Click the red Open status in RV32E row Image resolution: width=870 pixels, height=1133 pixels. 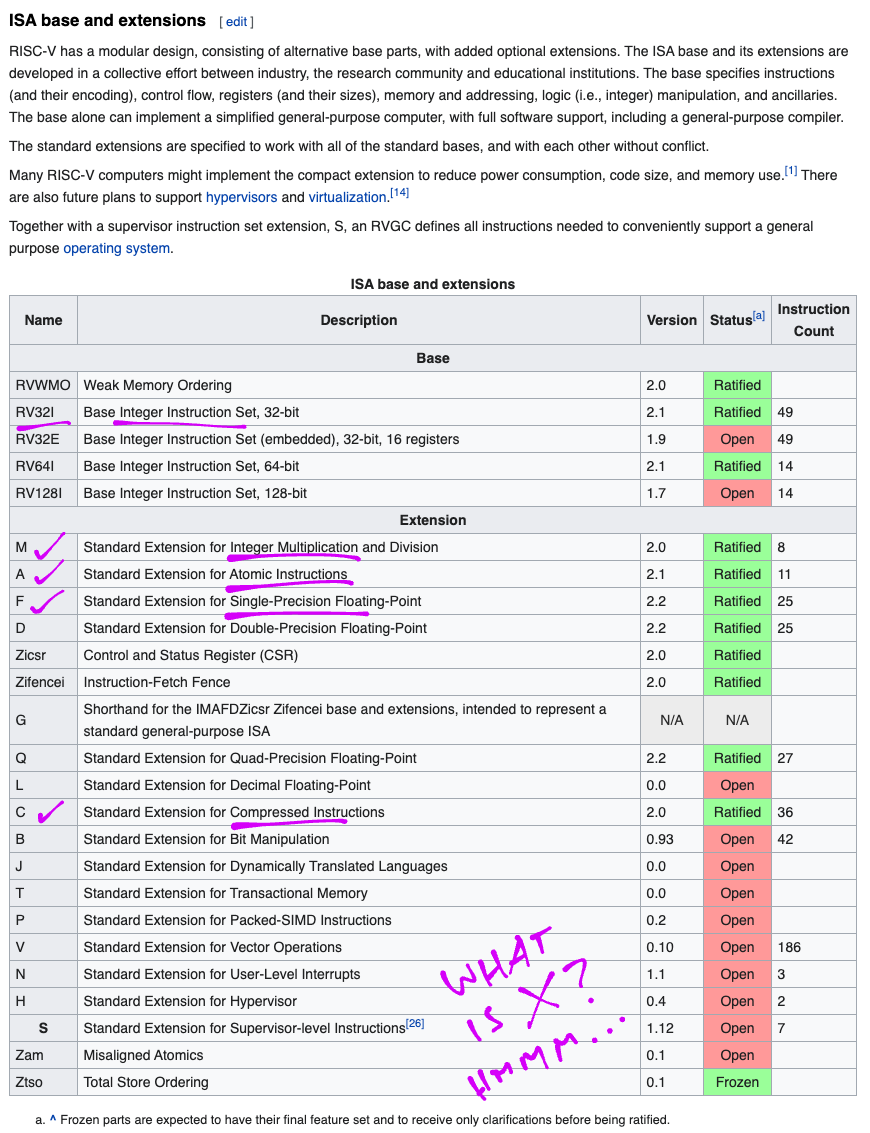[737, 439]
